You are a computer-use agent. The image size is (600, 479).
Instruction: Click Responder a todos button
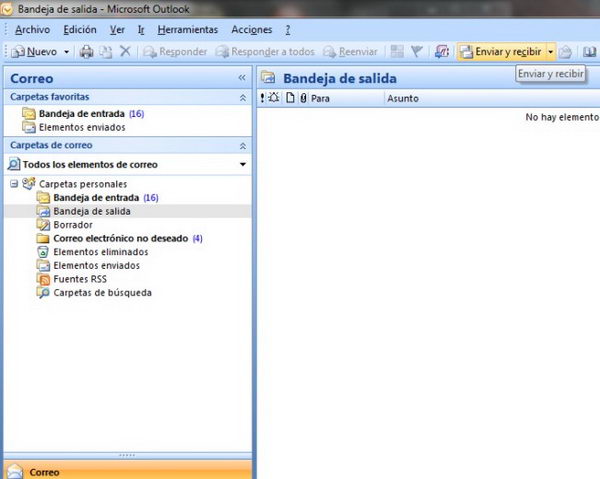point(265,52)
